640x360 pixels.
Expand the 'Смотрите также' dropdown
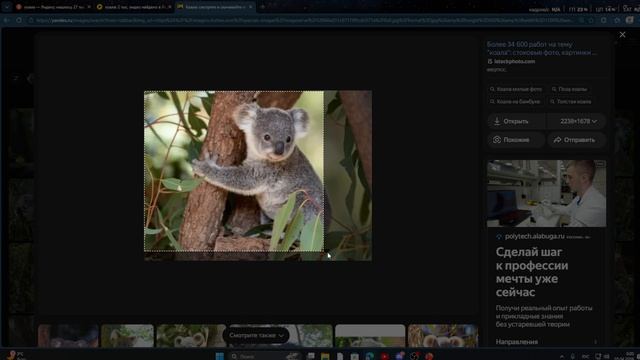coord(256,336)
